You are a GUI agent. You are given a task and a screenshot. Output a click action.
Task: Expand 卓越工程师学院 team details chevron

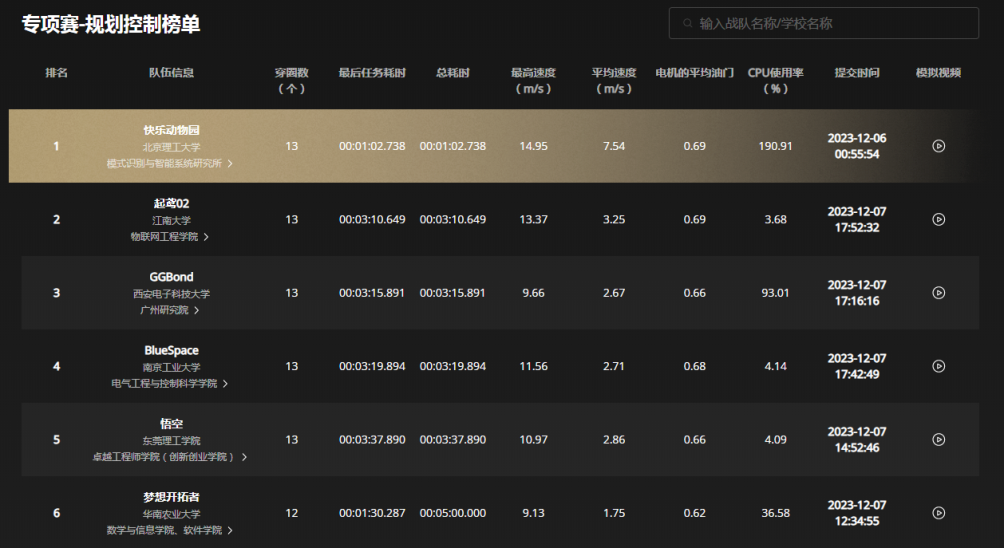click(244, 457)
